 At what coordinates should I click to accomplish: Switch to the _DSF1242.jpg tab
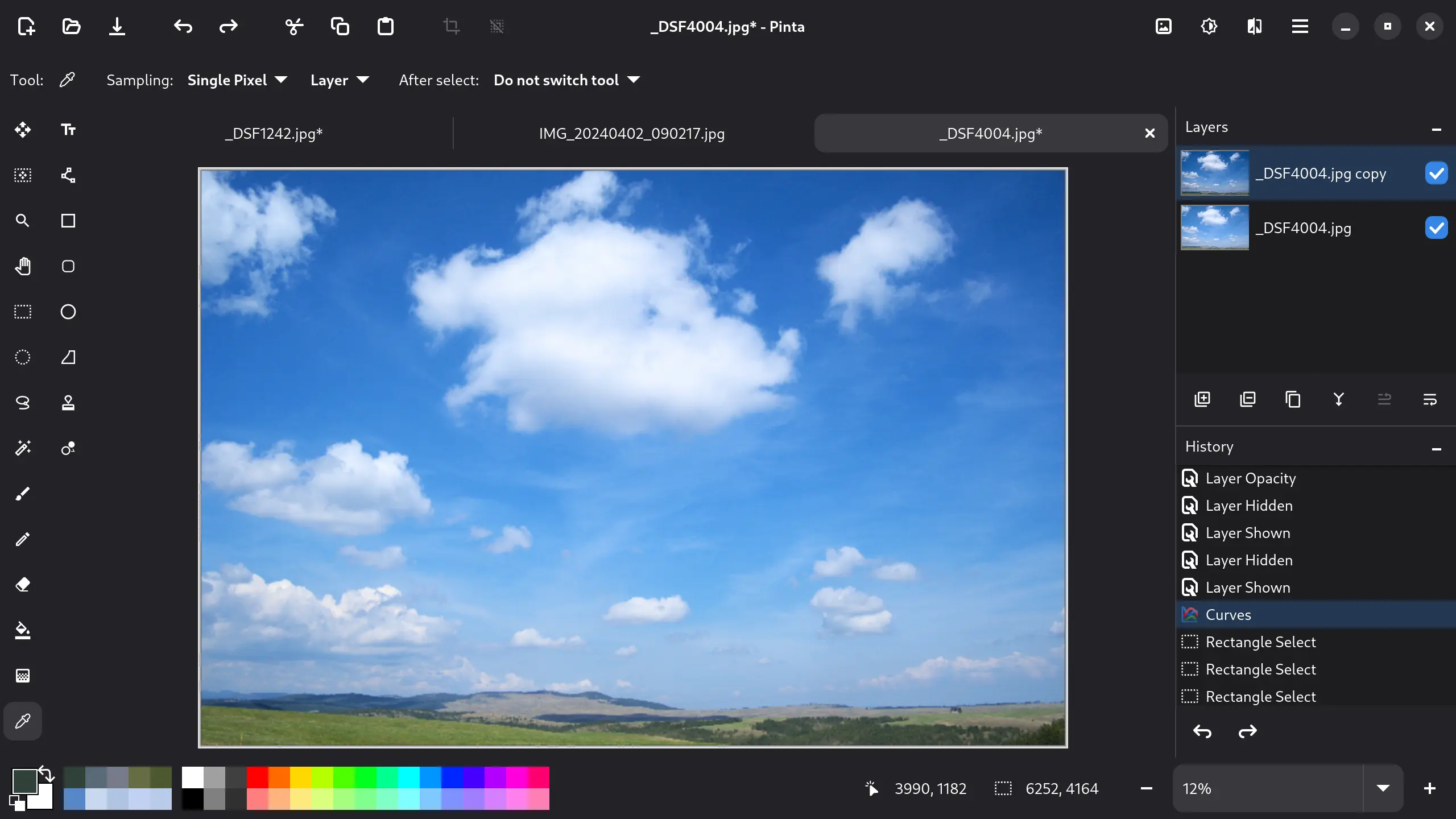click(274, 134)
